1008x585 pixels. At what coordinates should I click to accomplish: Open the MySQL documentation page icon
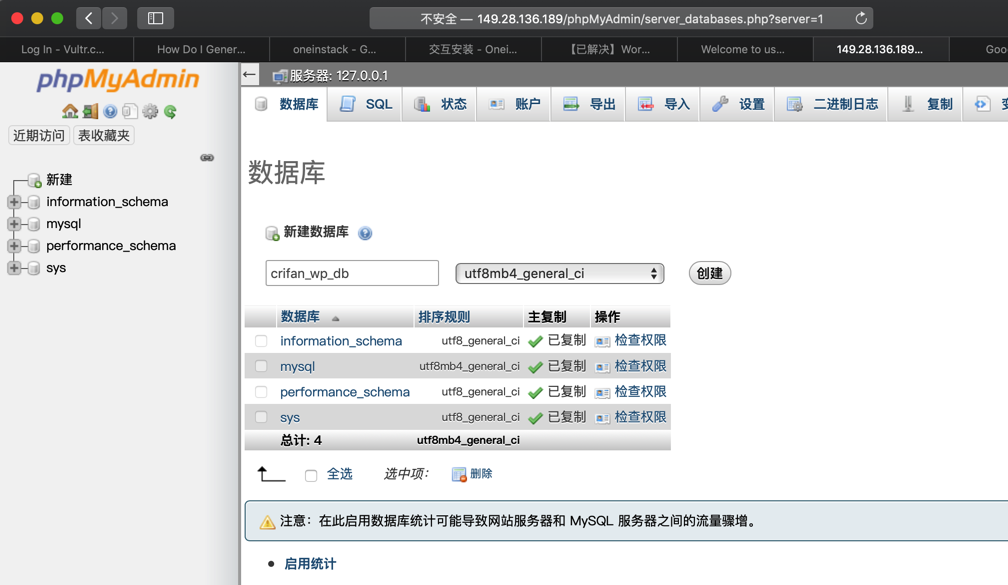tap(130, 111)
